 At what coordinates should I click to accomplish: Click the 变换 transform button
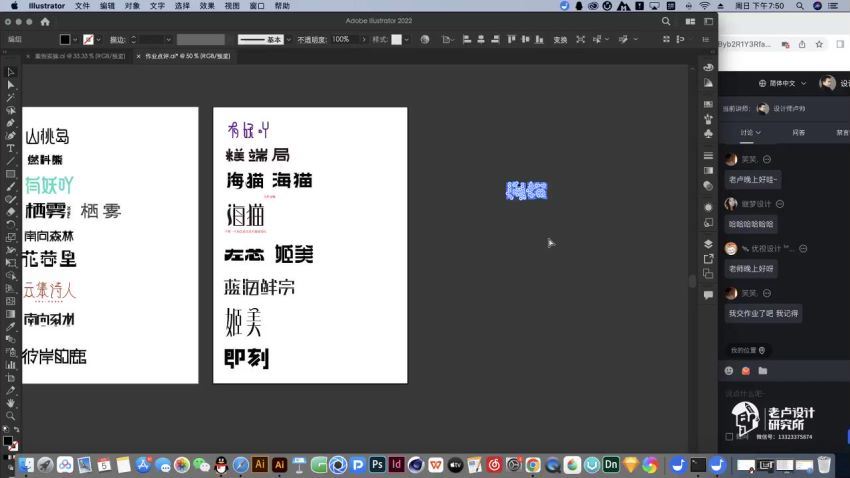tap(560, 40)
